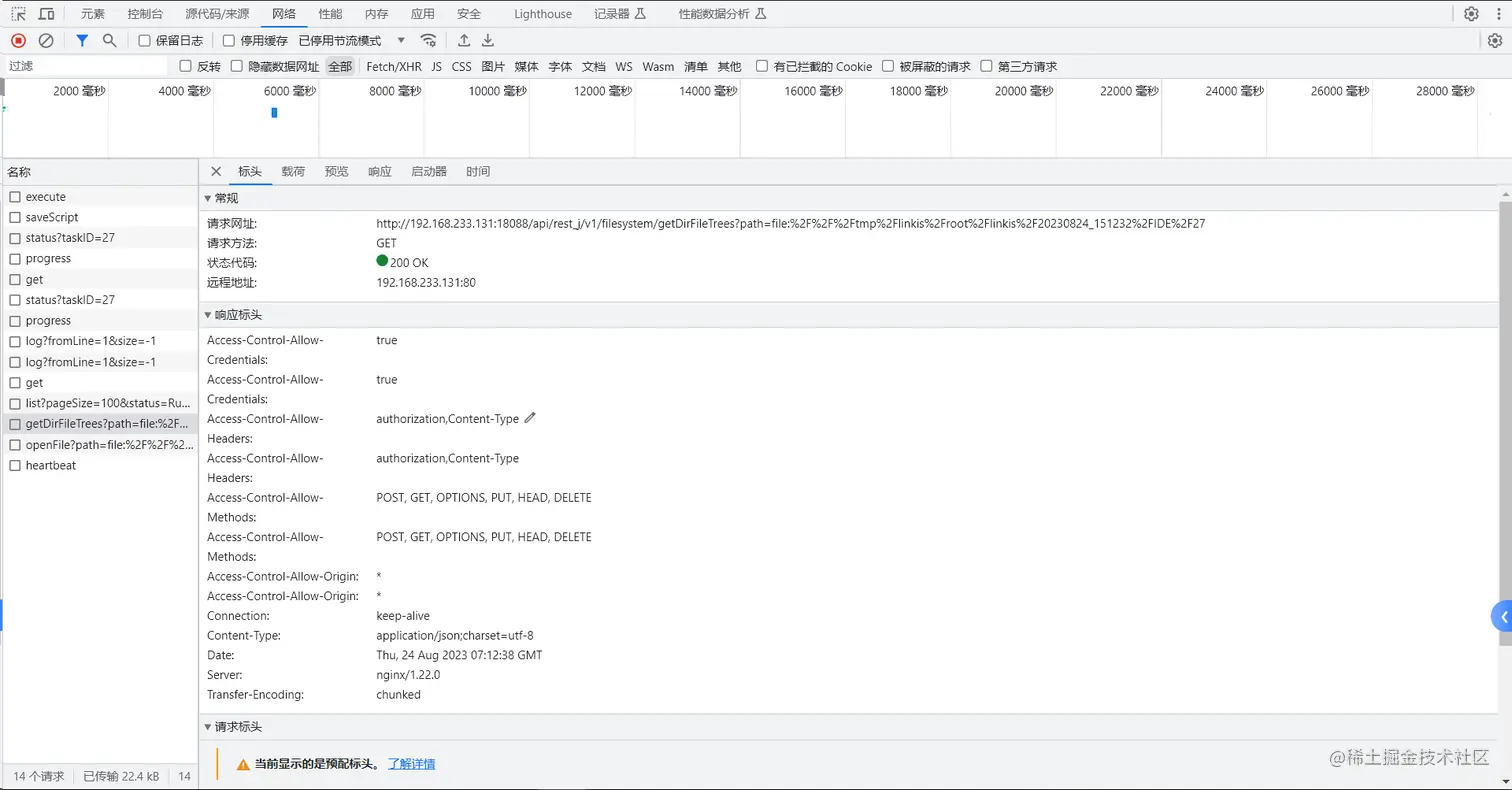Stop recording the network log

coord(18,41)
